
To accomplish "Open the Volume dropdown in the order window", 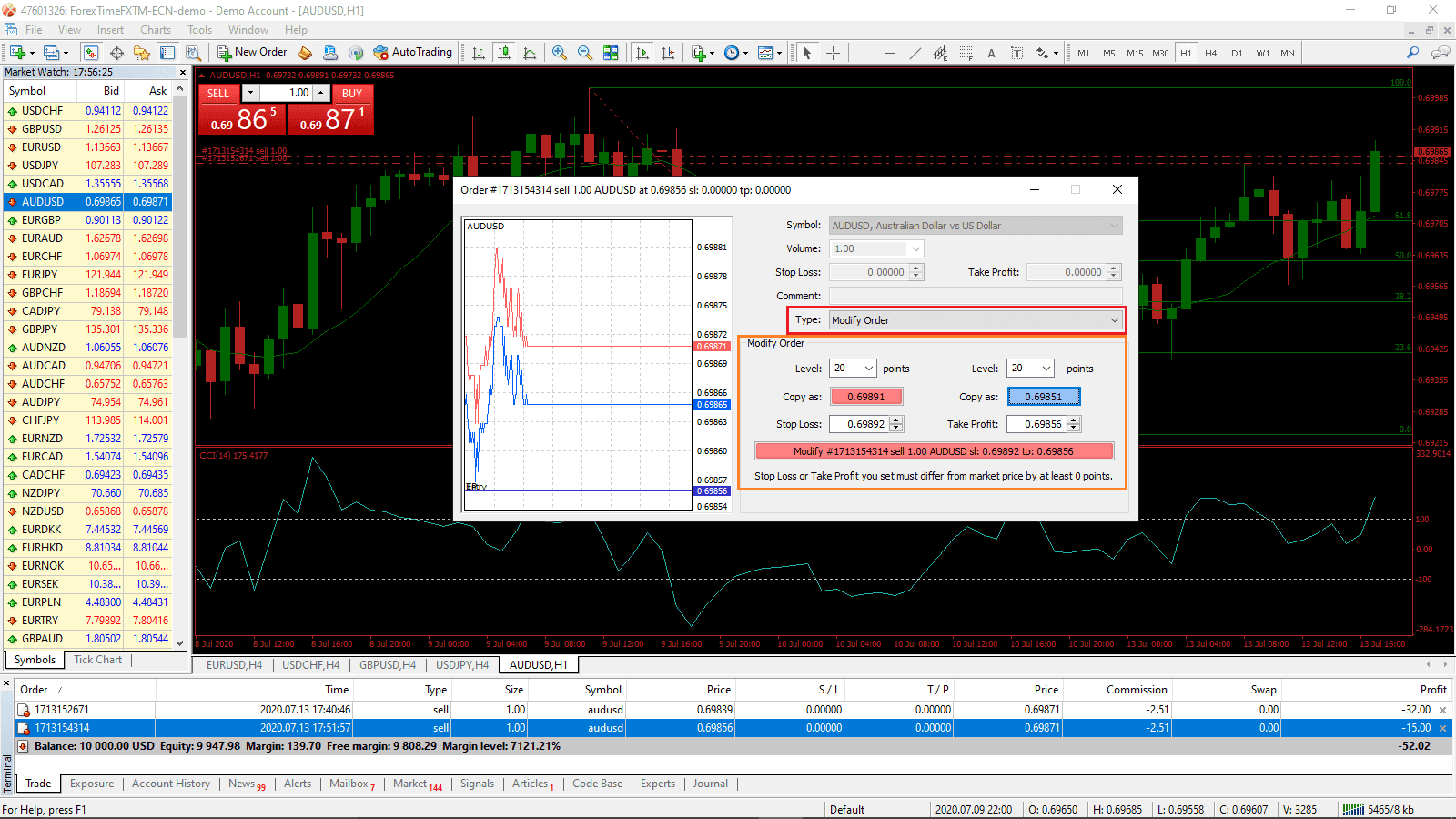I will pyautogui.click(x=915, y=248).
